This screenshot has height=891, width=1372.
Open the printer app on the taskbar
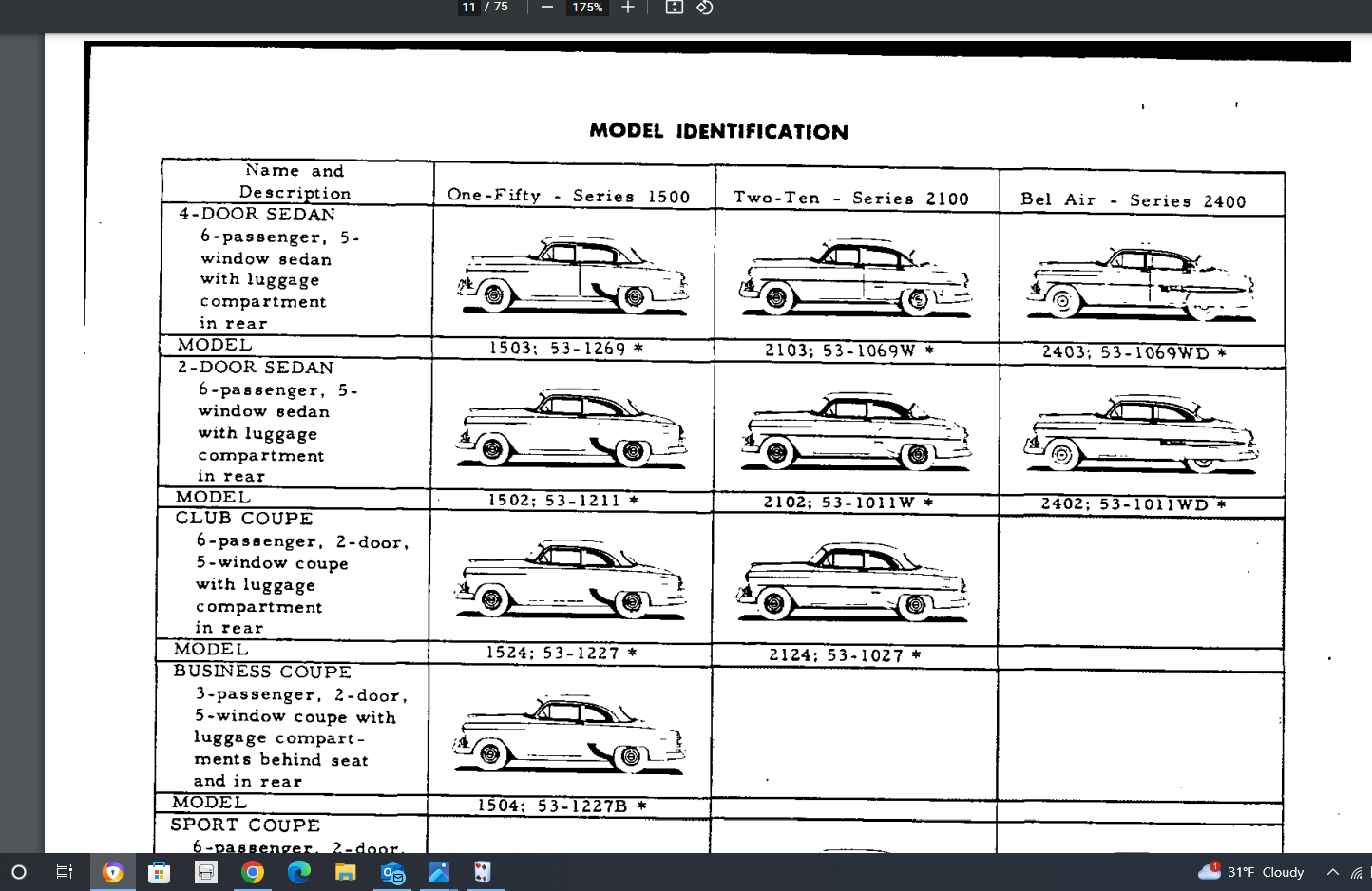pyautogui.click(x=206, y=872)
